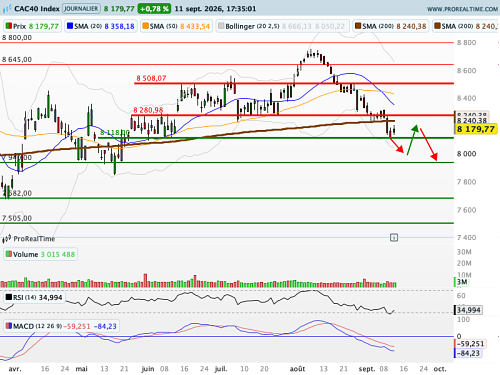Click the 8 800,00 level label
The image size is (500, 375).
(17, 38)
